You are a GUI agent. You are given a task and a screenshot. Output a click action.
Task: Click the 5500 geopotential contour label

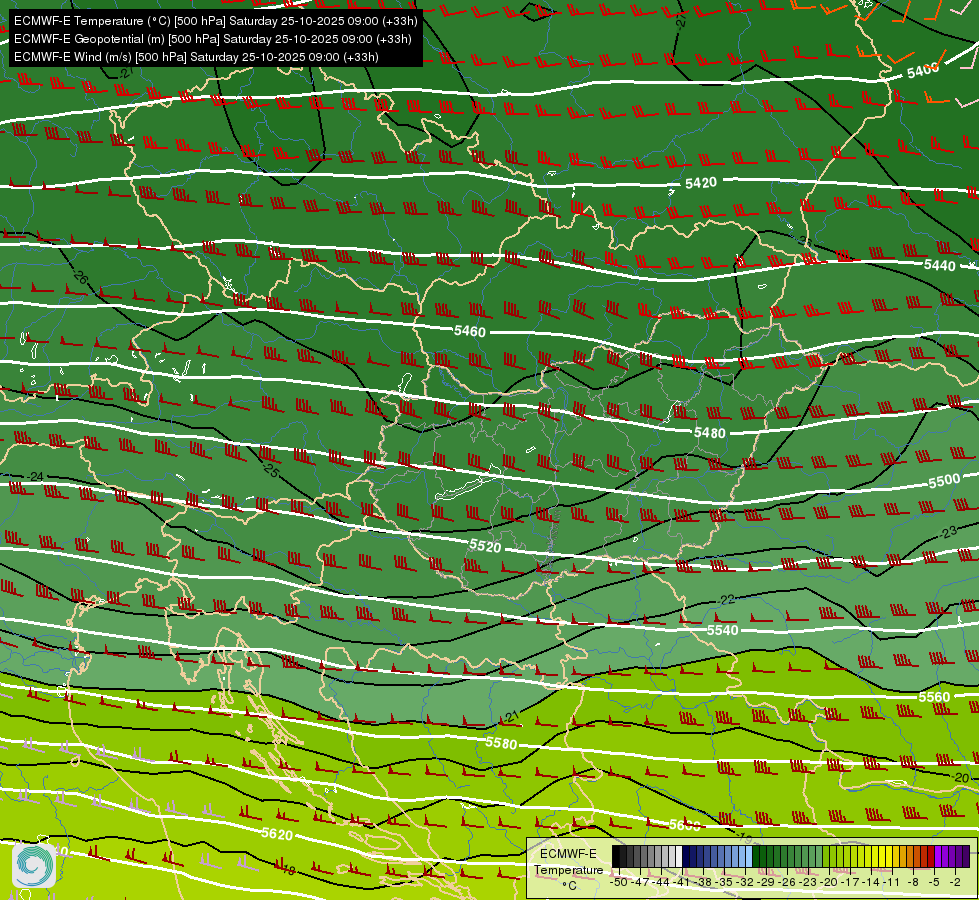click(x=944, y=481)
